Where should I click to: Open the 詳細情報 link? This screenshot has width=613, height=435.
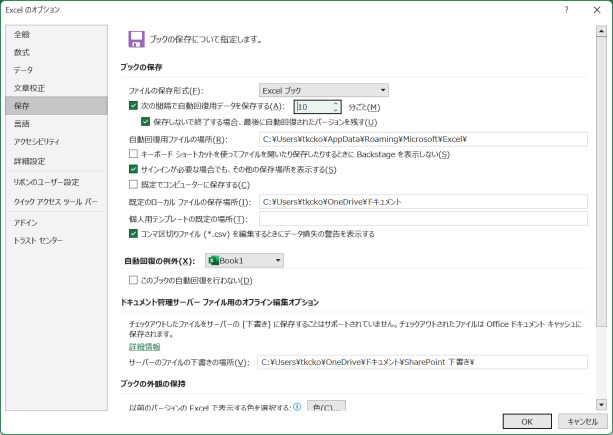point(145,347)
